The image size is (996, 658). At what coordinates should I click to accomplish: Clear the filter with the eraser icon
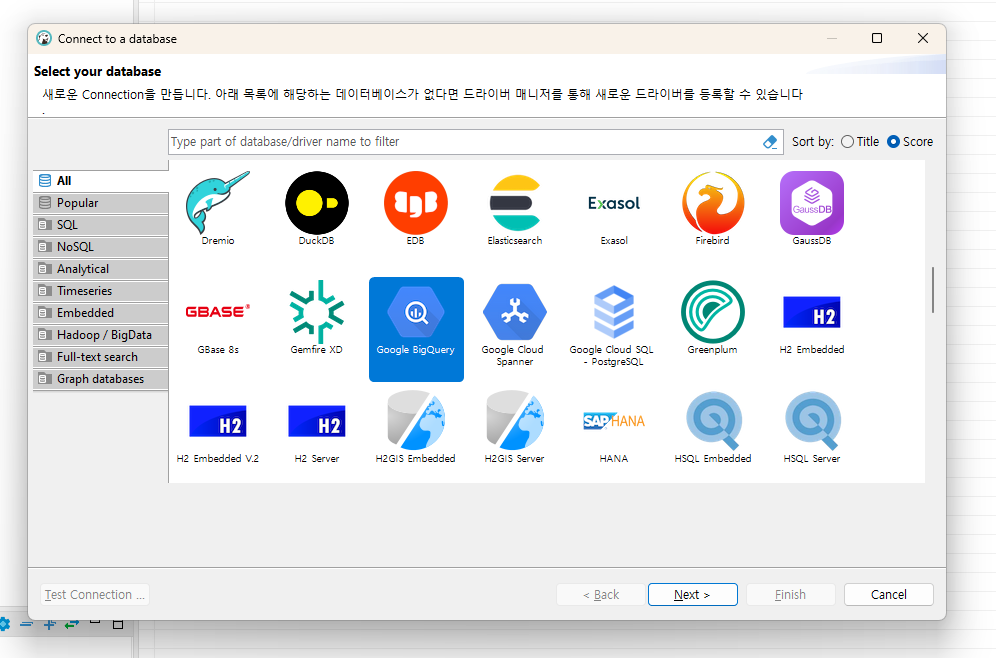pos(770,142)
